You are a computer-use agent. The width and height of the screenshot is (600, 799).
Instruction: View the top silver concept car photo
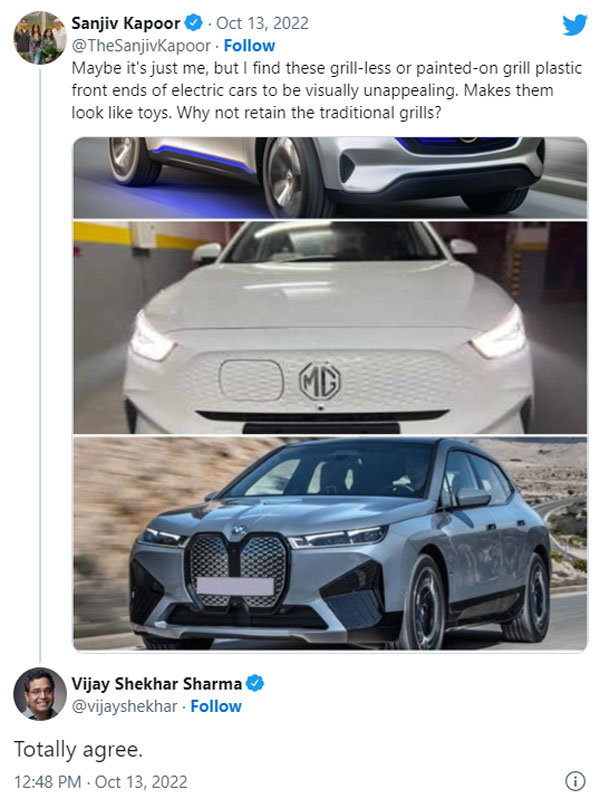pyautogui.click(x=330, y=177)
